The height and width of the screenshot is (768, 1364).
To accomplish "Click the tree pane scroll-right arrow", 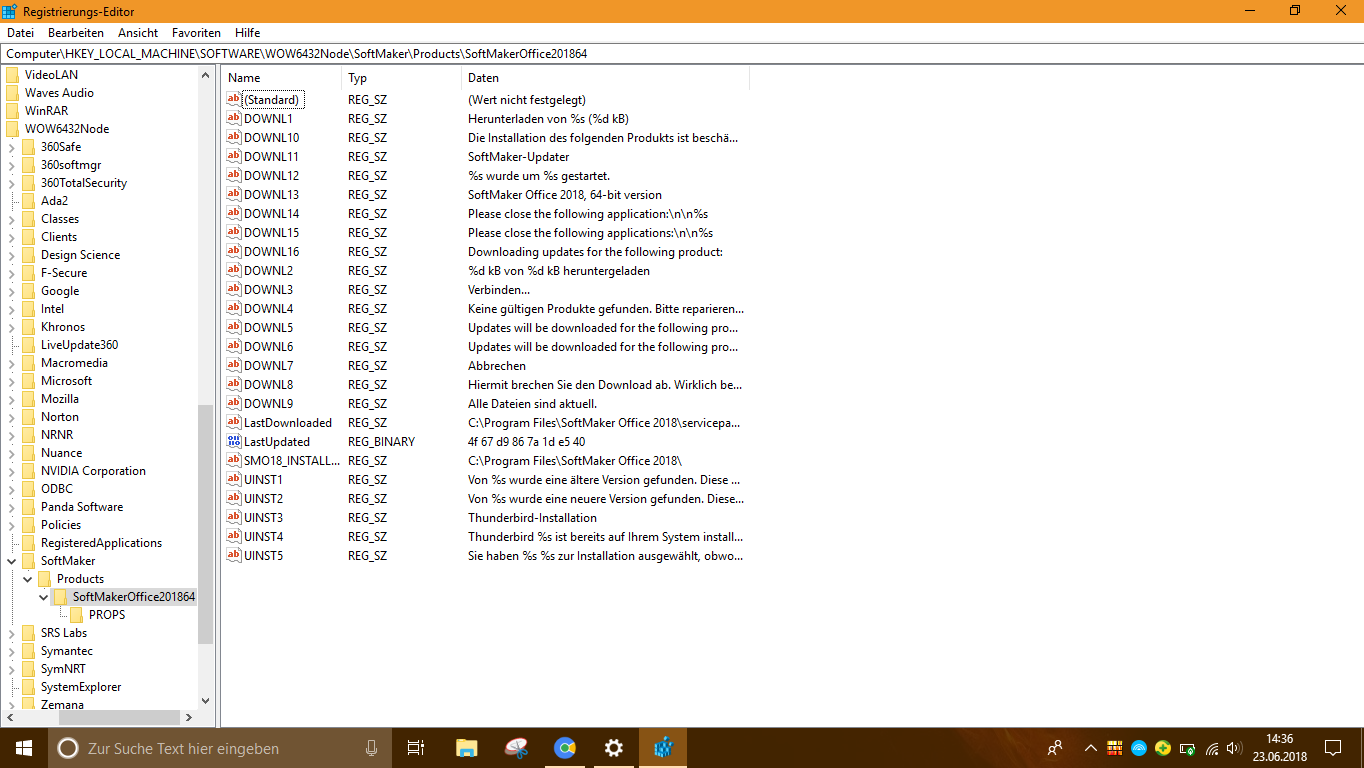I will tap(188, 717).
